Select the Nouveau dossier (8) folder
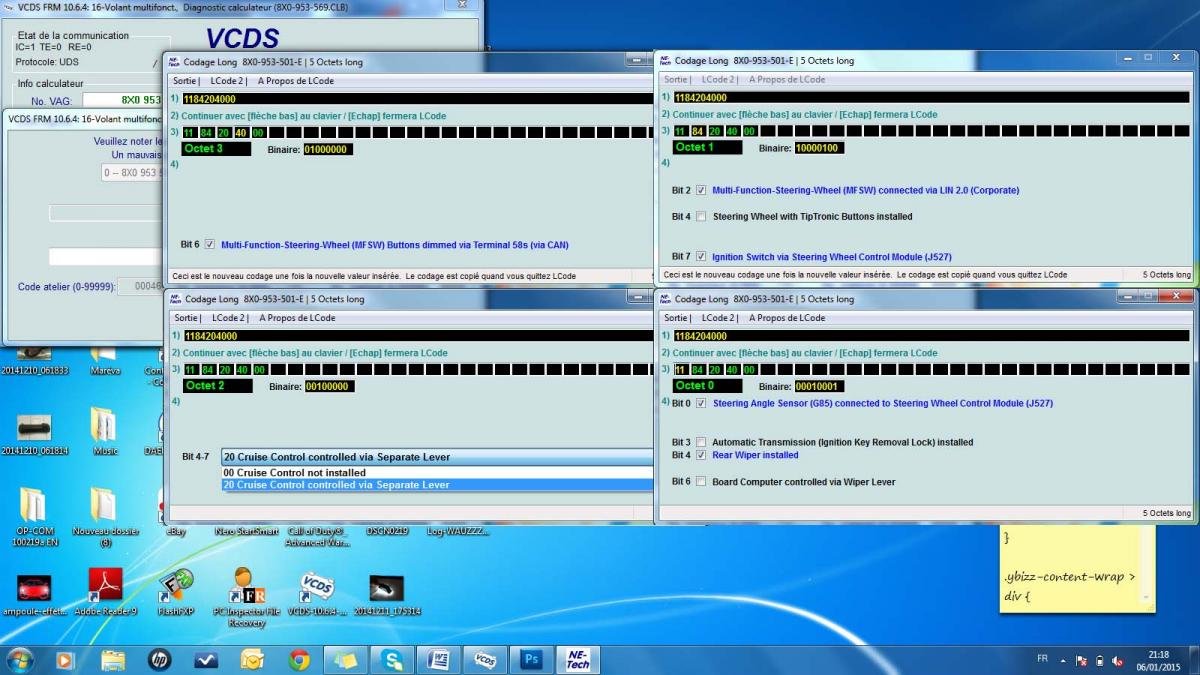The height and width of the screenshot is (675, 1200). point(105,517)
